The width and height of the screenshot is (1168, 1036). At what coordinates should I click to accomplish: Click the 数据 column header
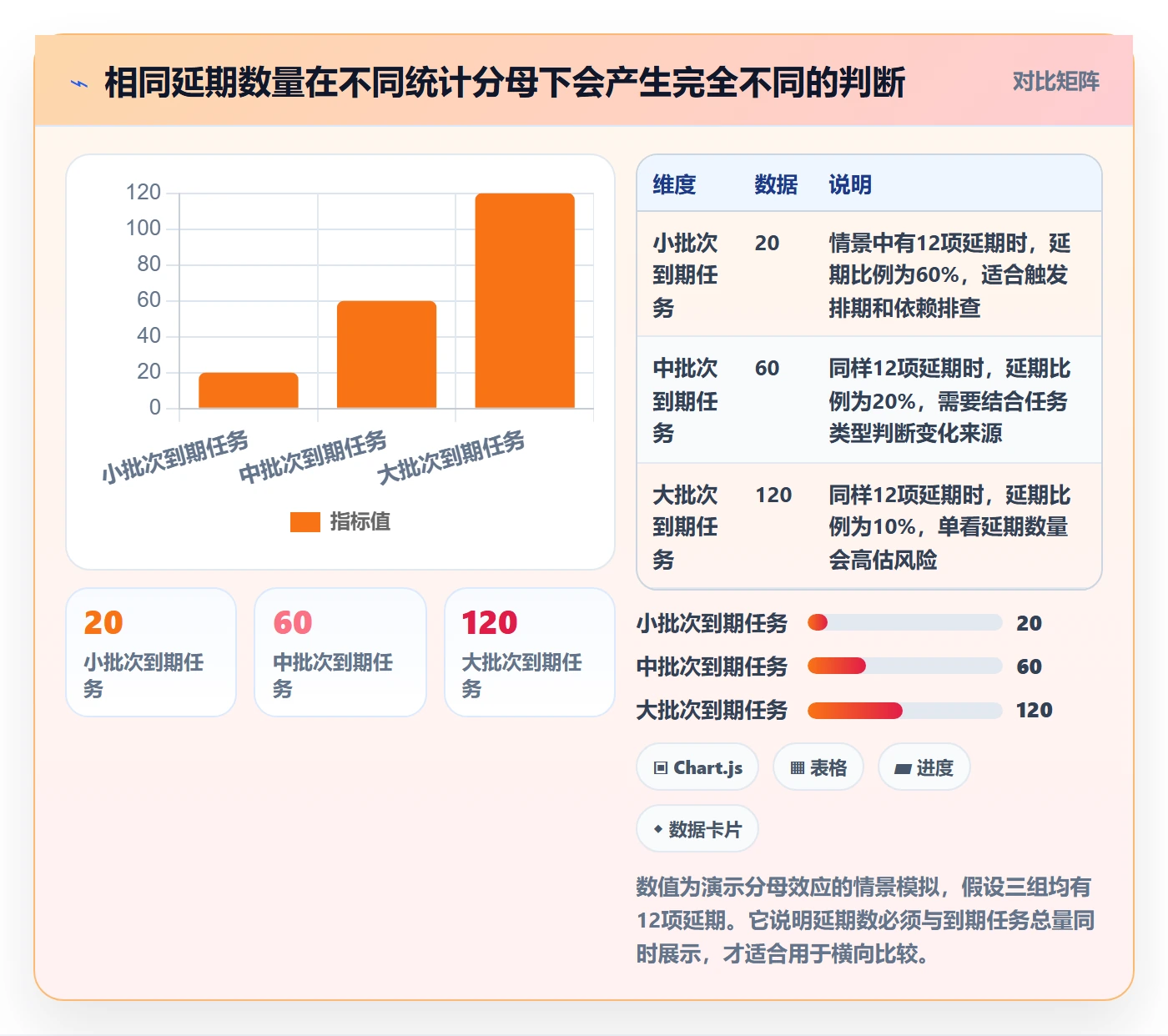pyautogui.click(x=776, y=184)
